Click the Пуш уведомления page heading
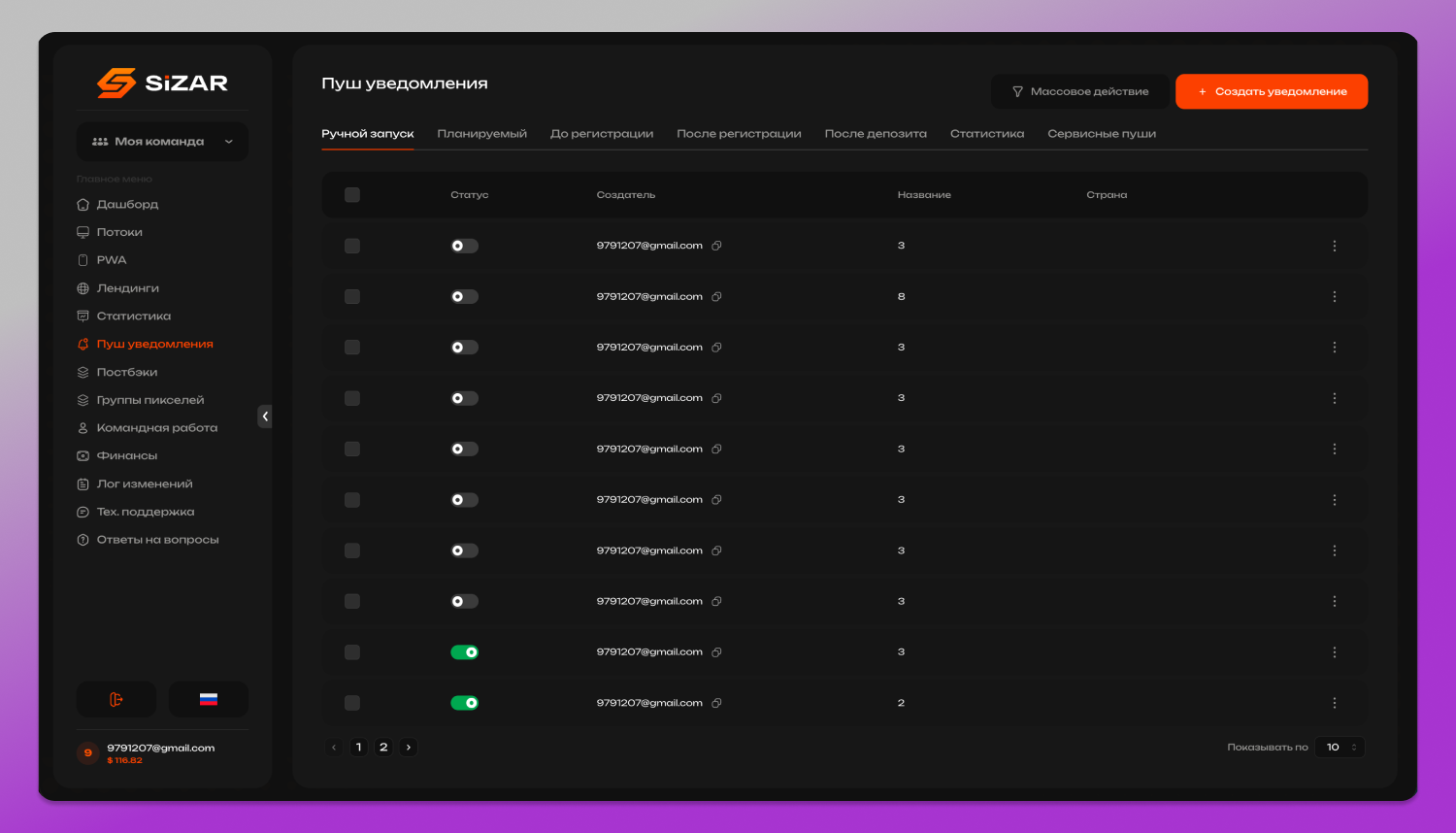 [x=405, y=83]
